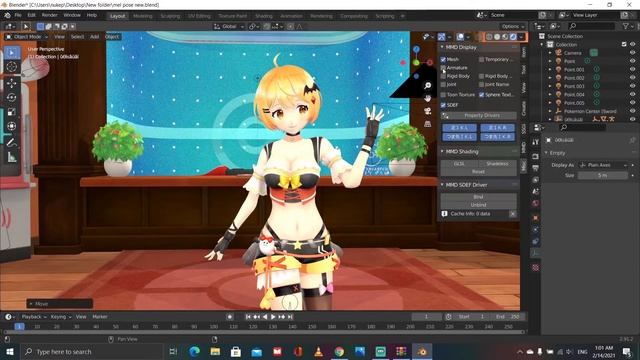Click the Property Drivers button
The image size is (640, 360).
[x=479, y=116]
